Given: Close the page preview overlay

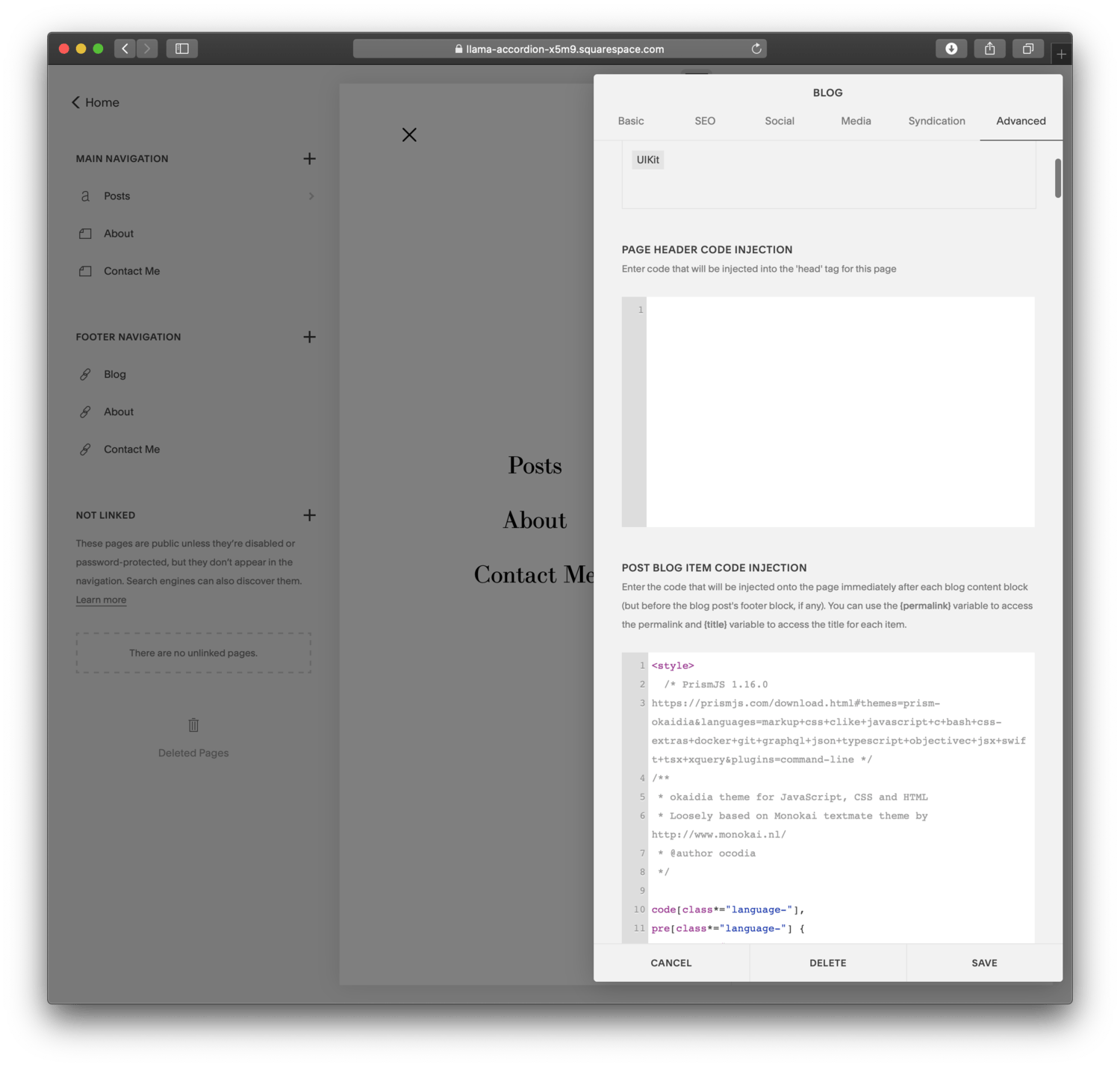Looking at the screenshot, I should point(409,134).
